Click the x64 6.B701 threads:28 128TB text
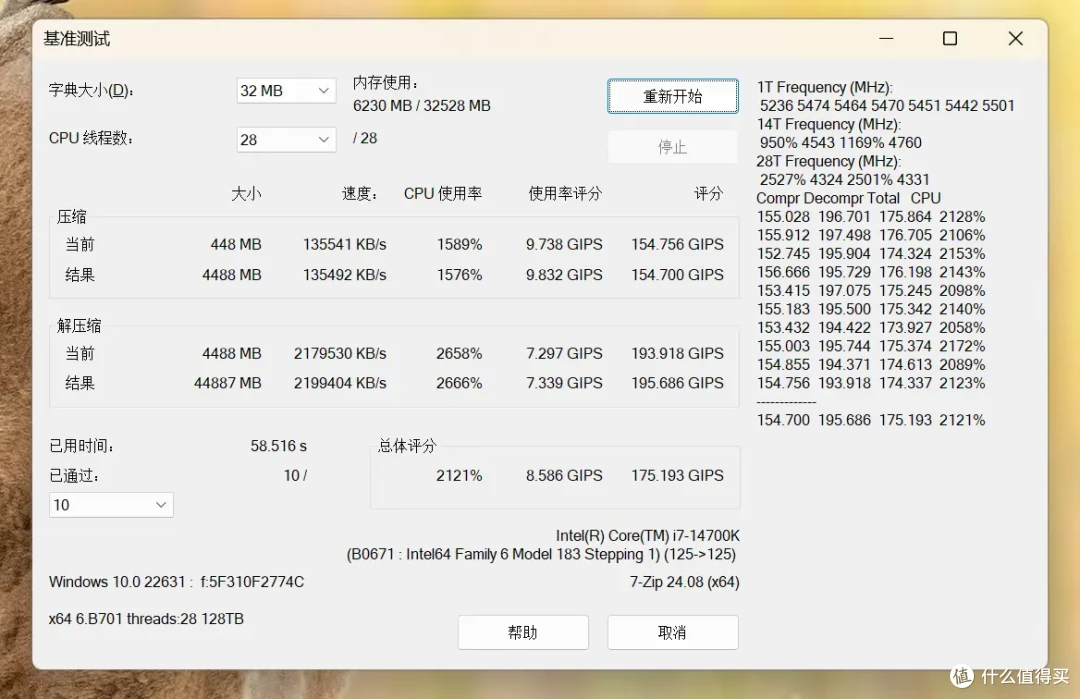Screen dimensions: 1080x699 pos(146,619)
